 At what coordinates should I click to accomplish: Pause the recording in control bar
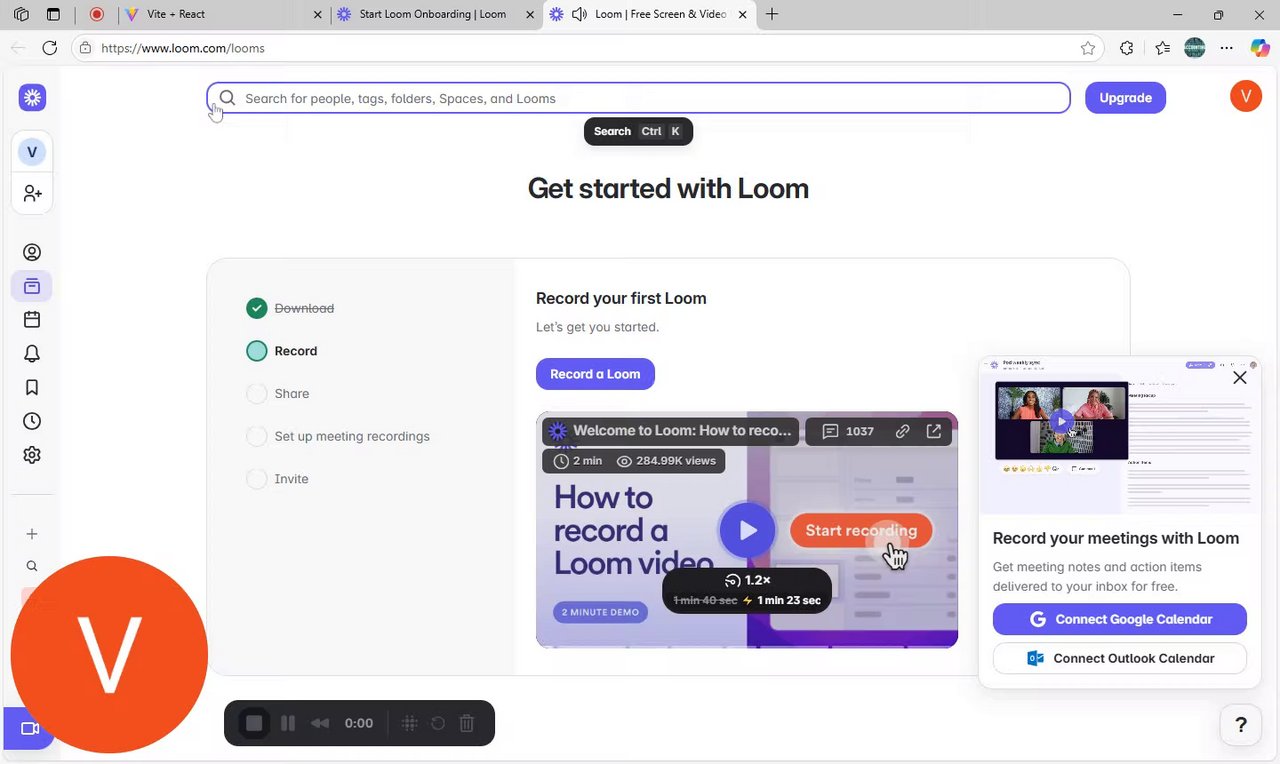tap(288, 723)
